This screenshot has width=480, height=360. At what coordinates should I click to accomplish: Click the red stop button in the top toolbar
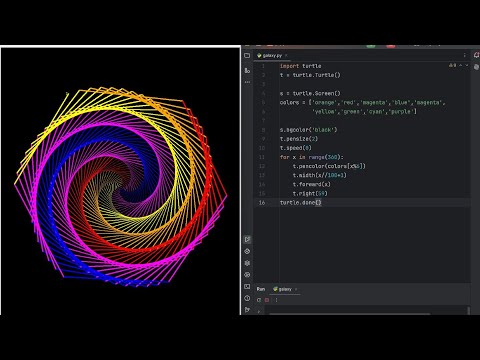pos(391,46)
